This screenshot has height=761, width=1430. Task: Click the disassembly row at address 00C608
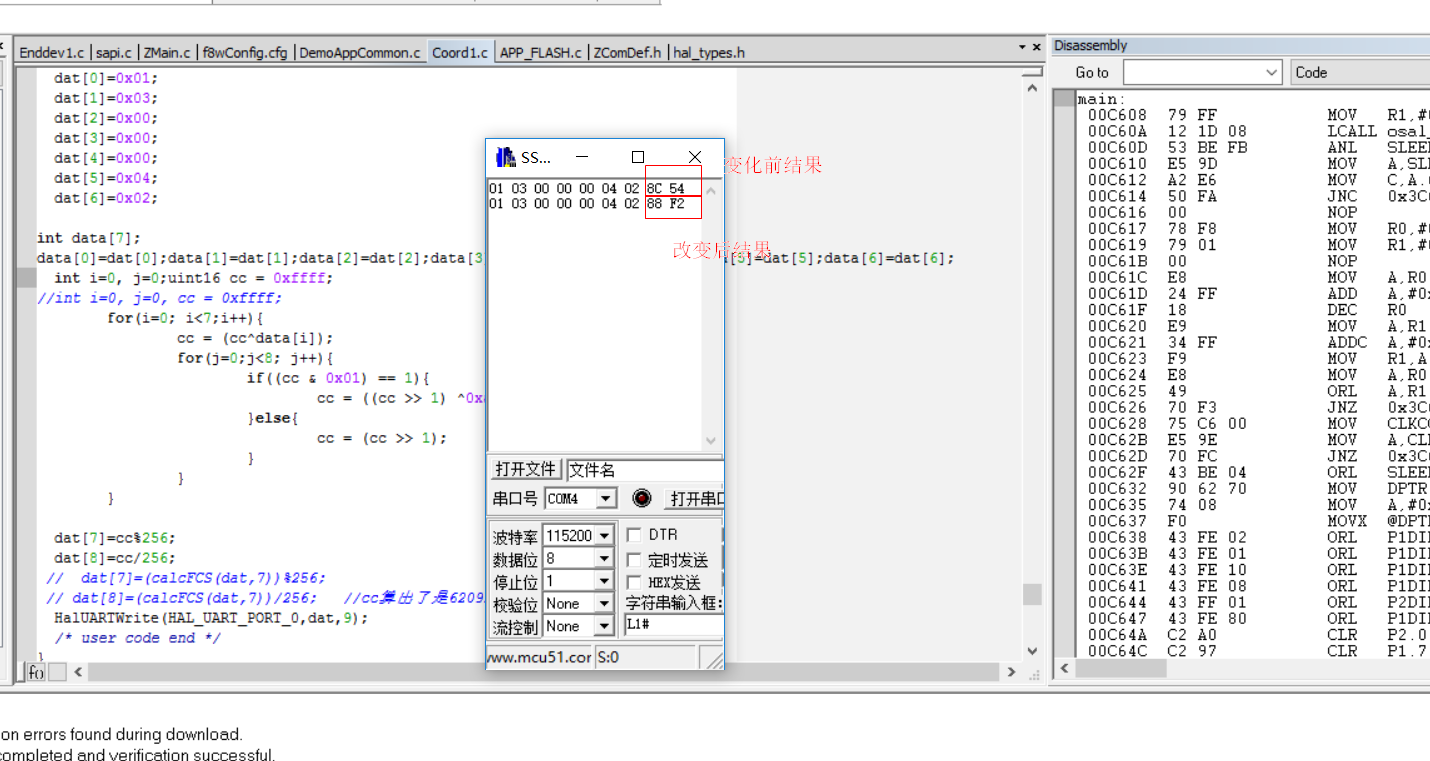pos(1254,115)
